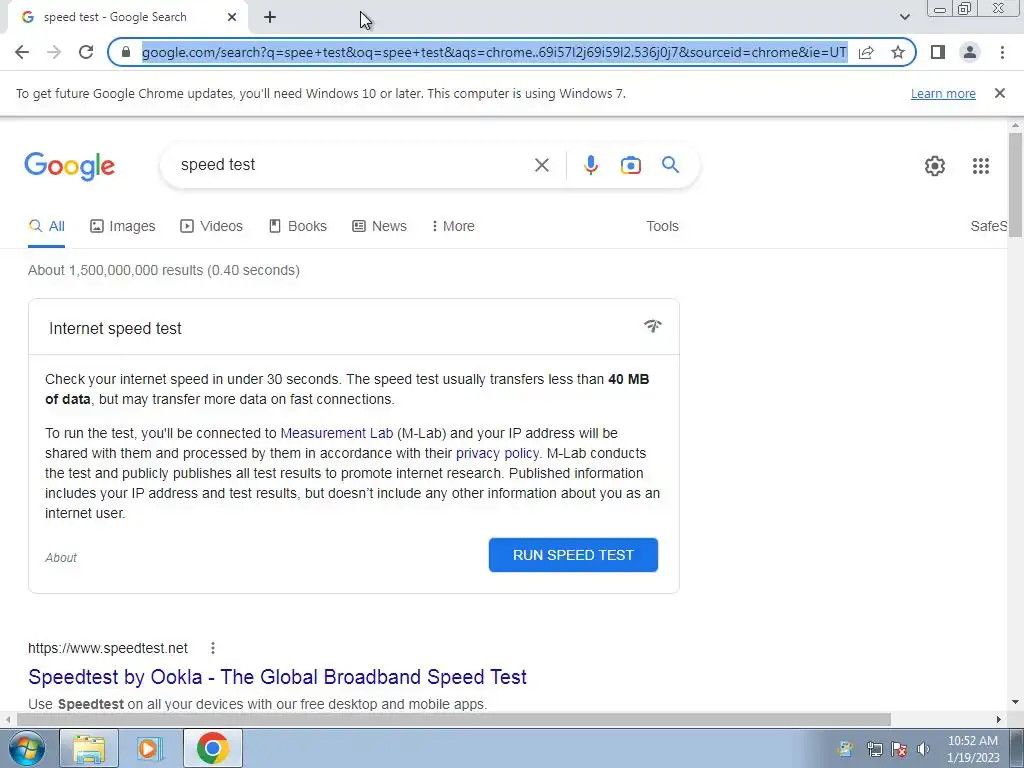Open the taskbar clock showing 10:52 AM

click(x=973, y=749)
